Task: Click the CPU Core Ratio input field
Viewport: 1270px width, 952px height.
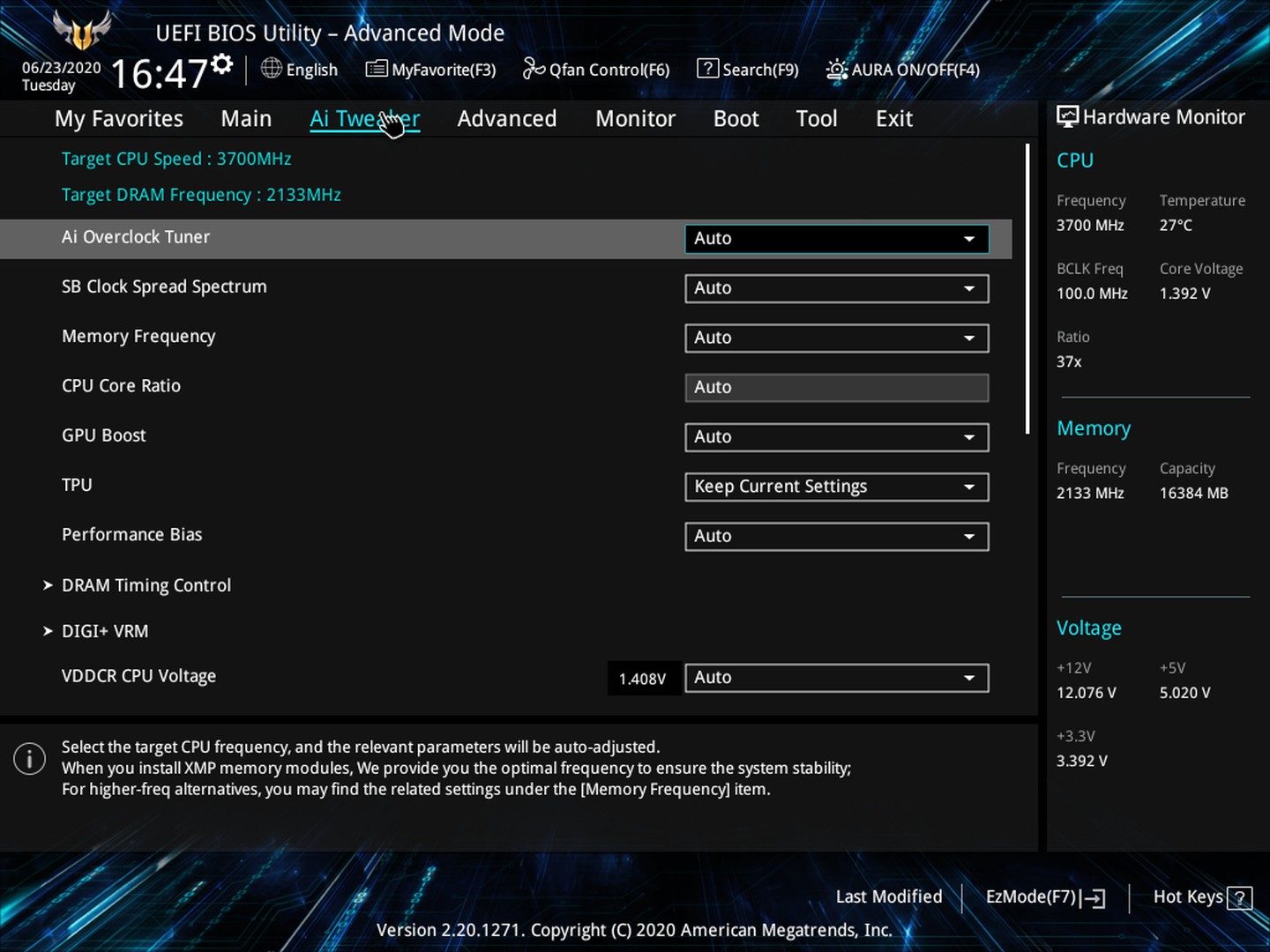Action: pos(837,387)
